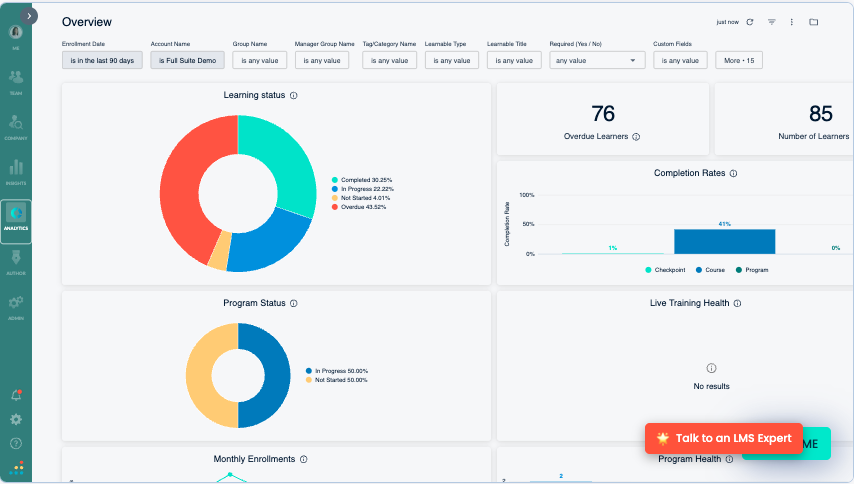
Task: Expand the 'More • 15' filters
Action: [739, 61]
